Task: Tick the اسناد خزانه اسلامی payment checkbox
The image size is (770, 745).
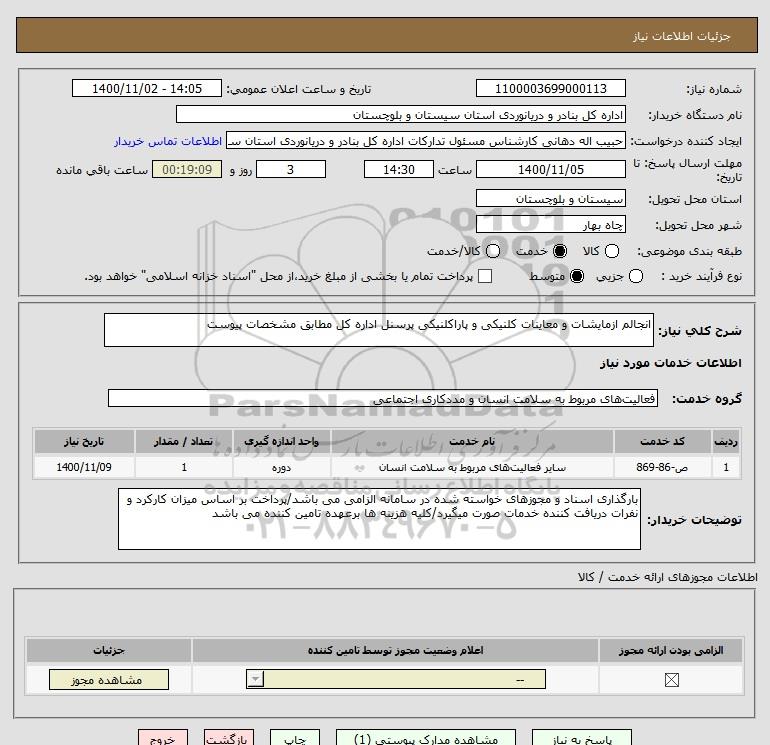Action: click(x=485, y=276)
